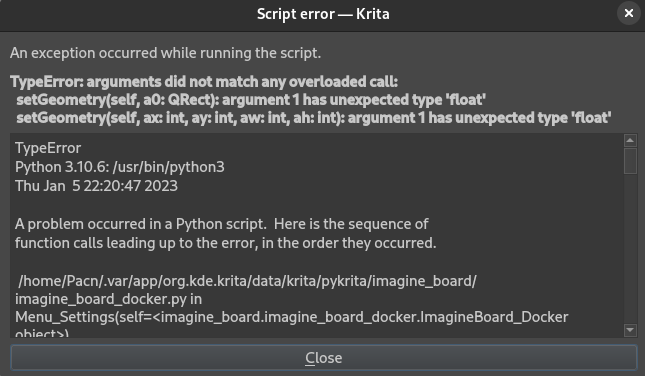
Task: Click the 'Thu Jan 5 22:20:47 2023' timestamp
Action: 96,186
